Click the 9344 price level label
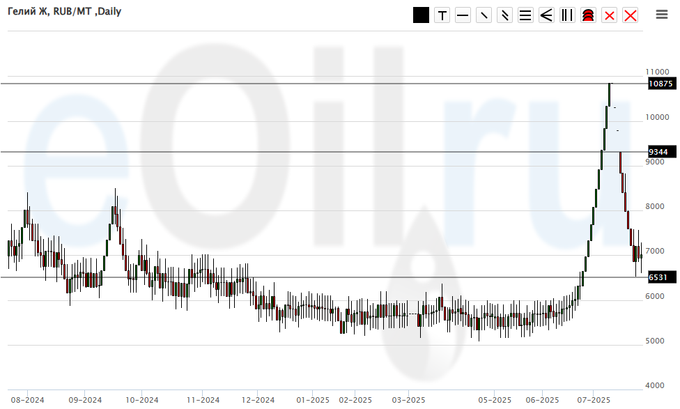The width and height of the screenshot is (680, 409). click(660, 152)
